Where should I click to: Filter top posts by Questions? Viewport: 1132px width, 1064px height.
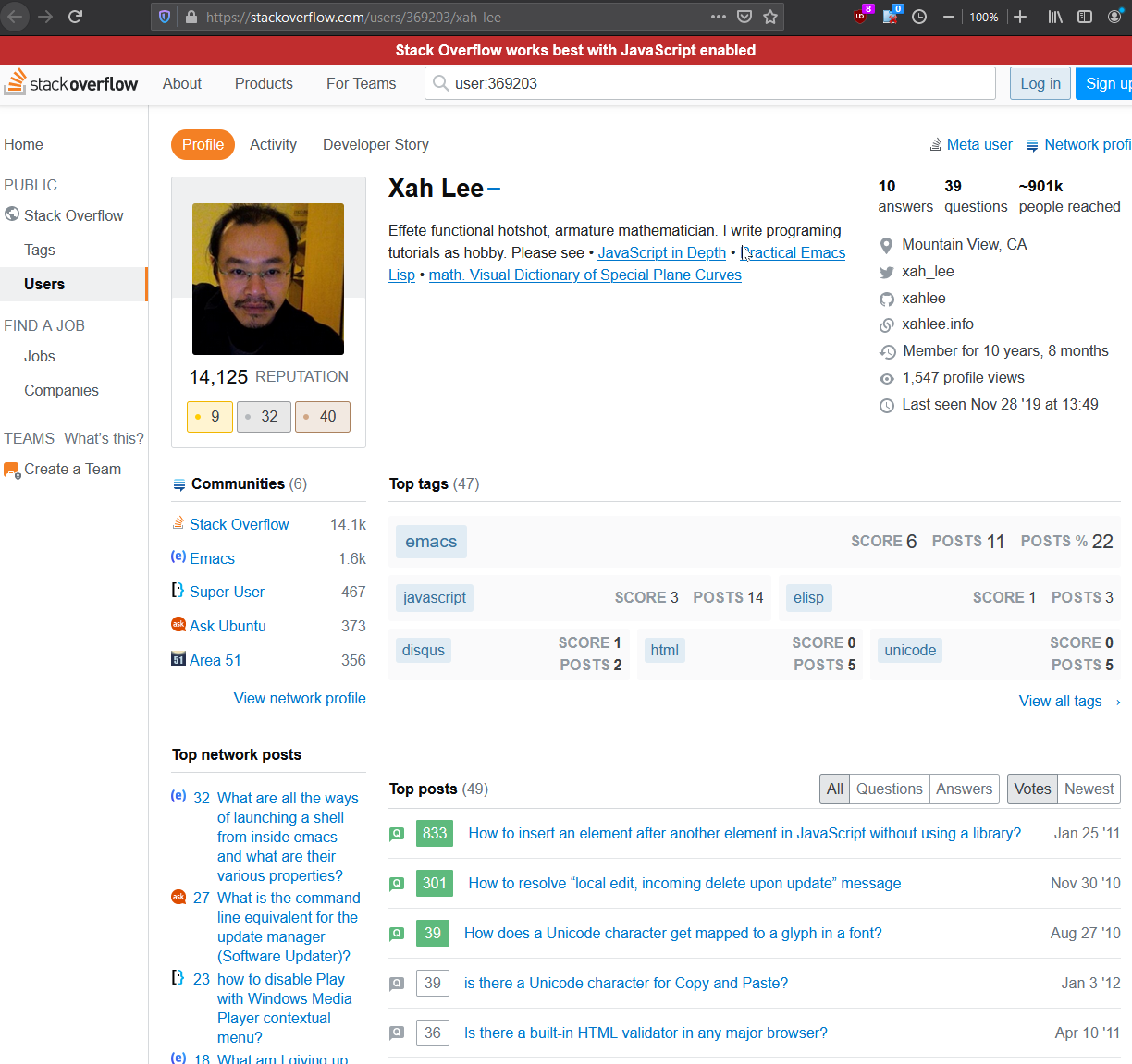[889, 789]
